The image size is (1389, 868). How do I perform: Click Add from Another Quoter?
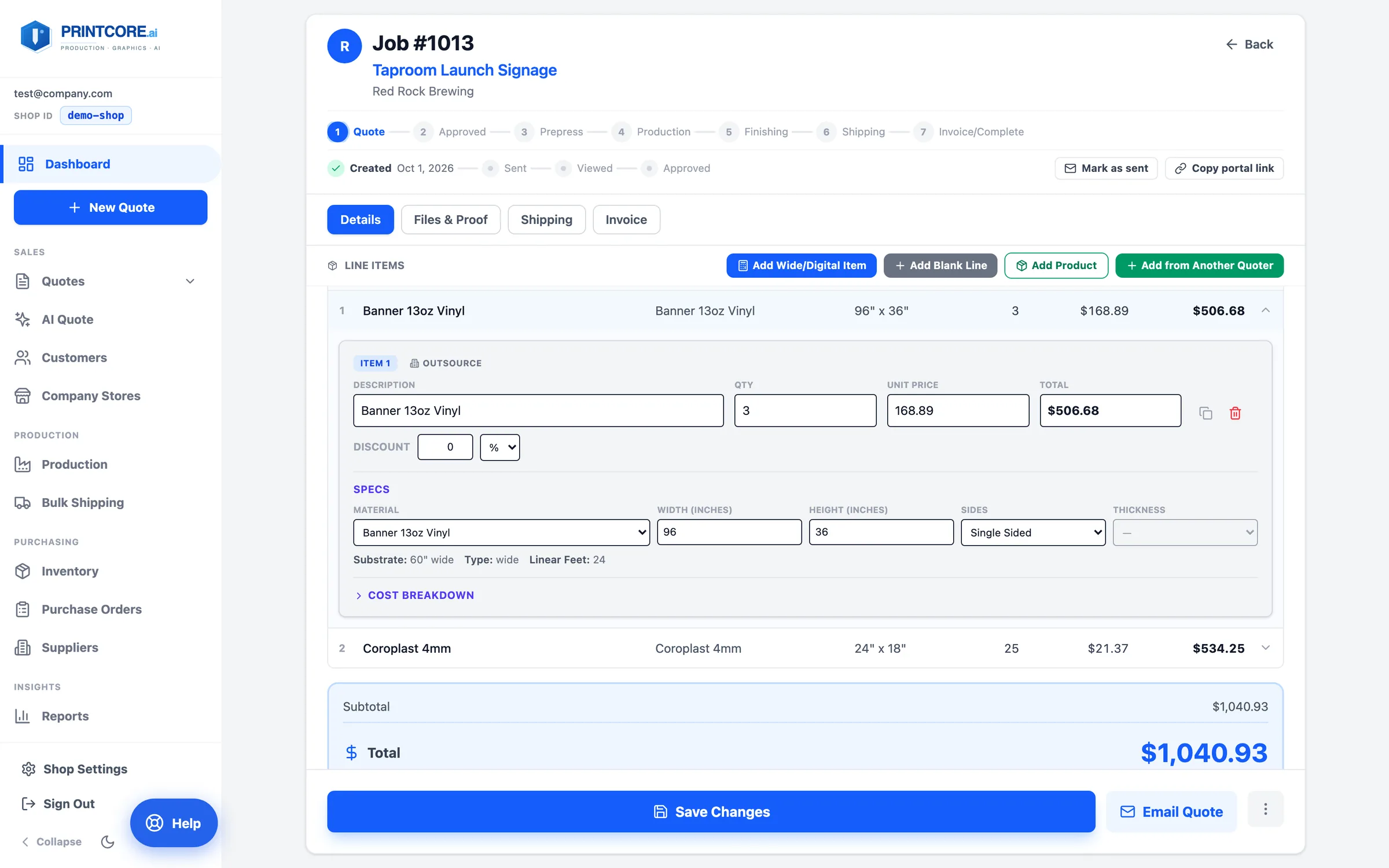(1199, 266)
